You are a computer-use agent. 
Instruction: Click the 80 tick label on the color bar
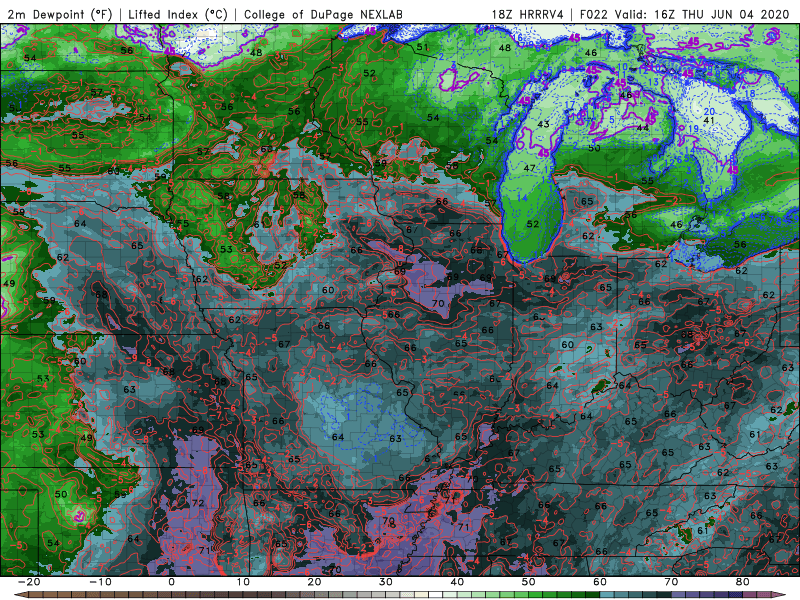(743, 582)
